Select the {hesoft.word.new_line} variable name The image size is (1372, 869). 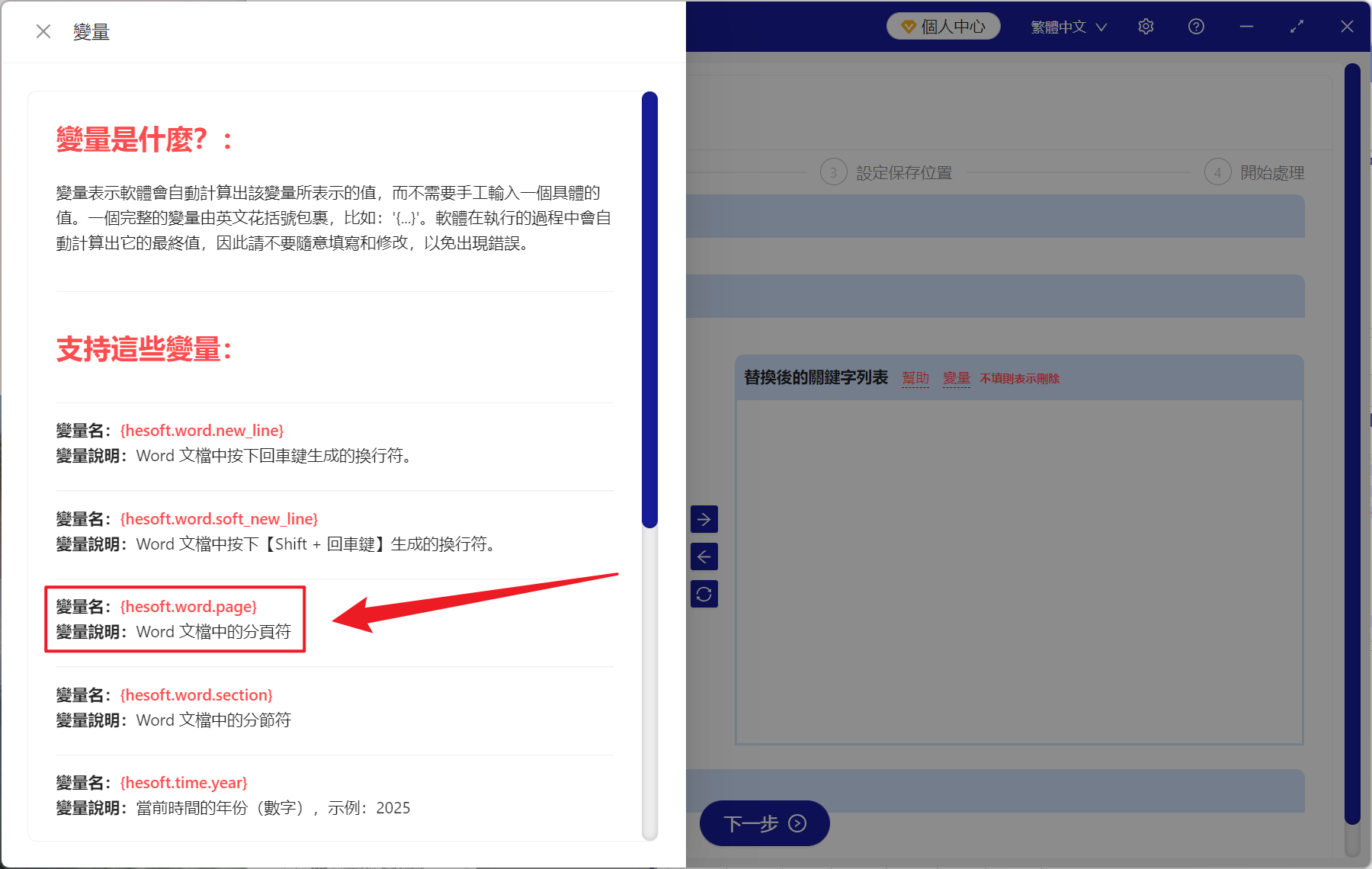pos(202,430)
